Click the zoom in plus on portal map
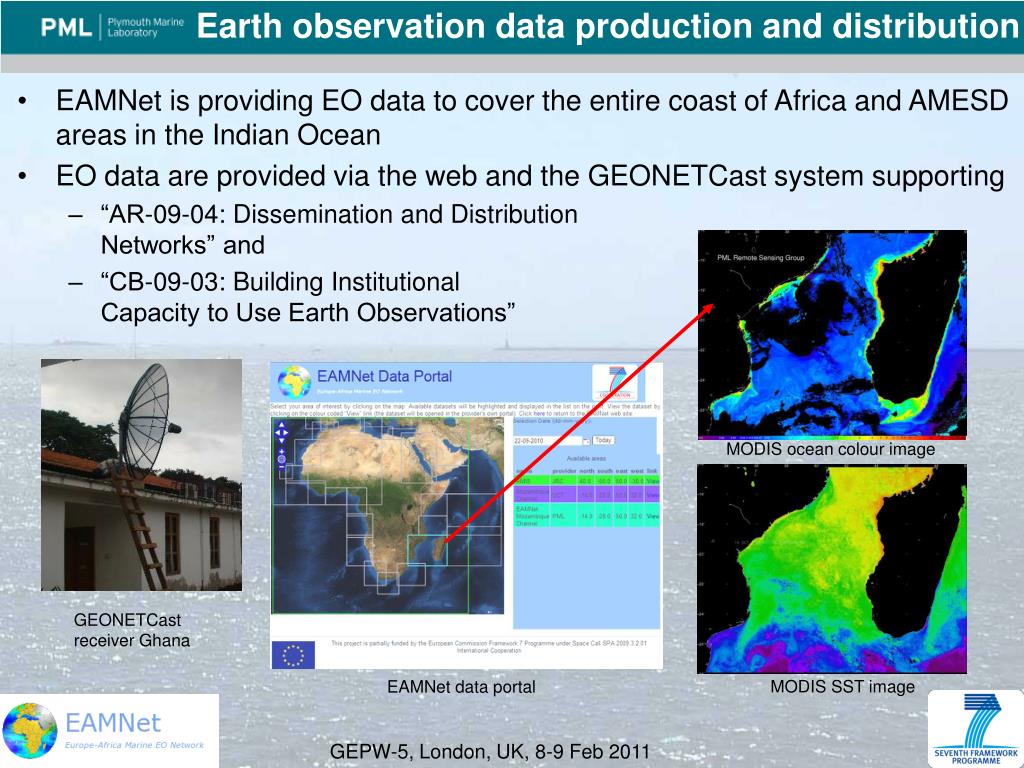 (x=281, y=451)
